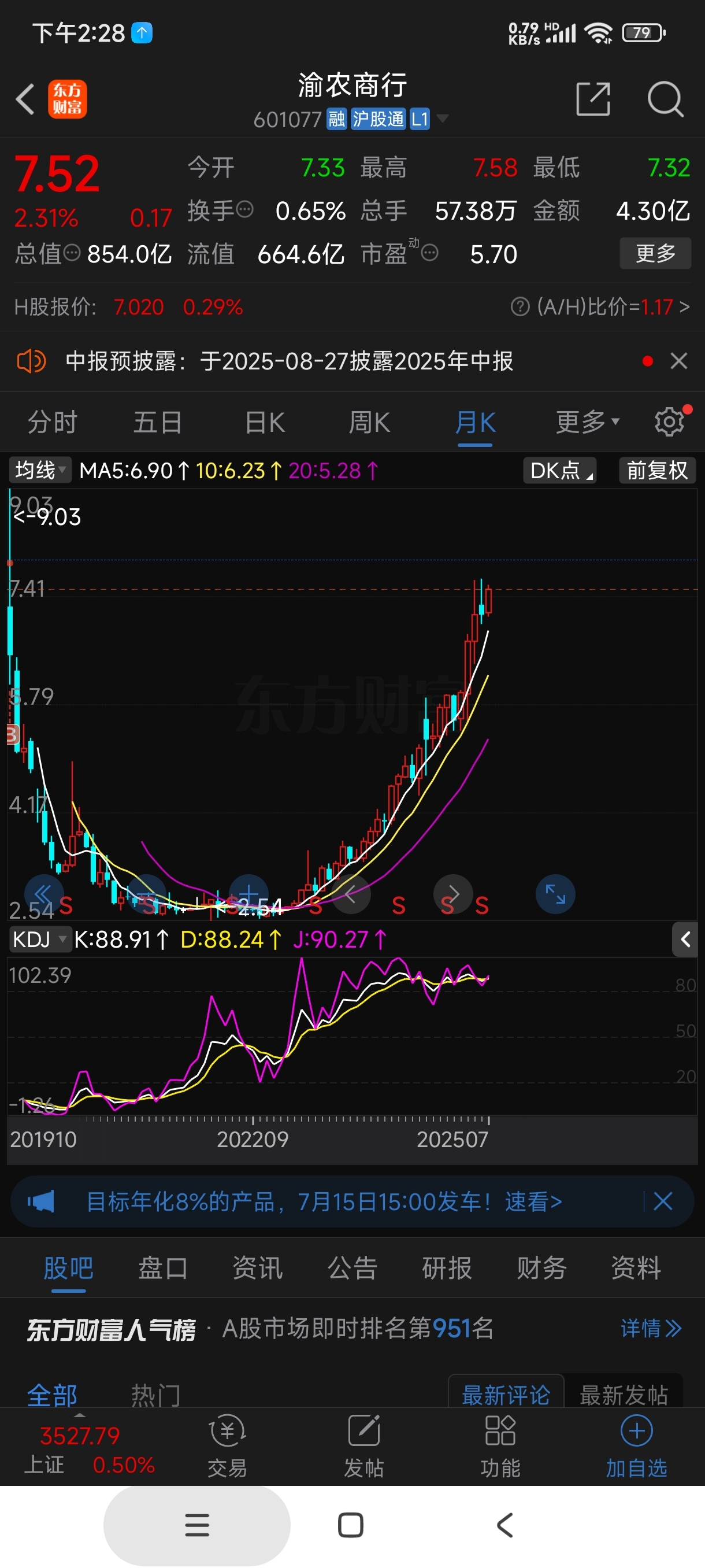The height and width of the screenshot is (1568, 705).
Task: Open the 研报 section tab
Action: click(447, 1269)
